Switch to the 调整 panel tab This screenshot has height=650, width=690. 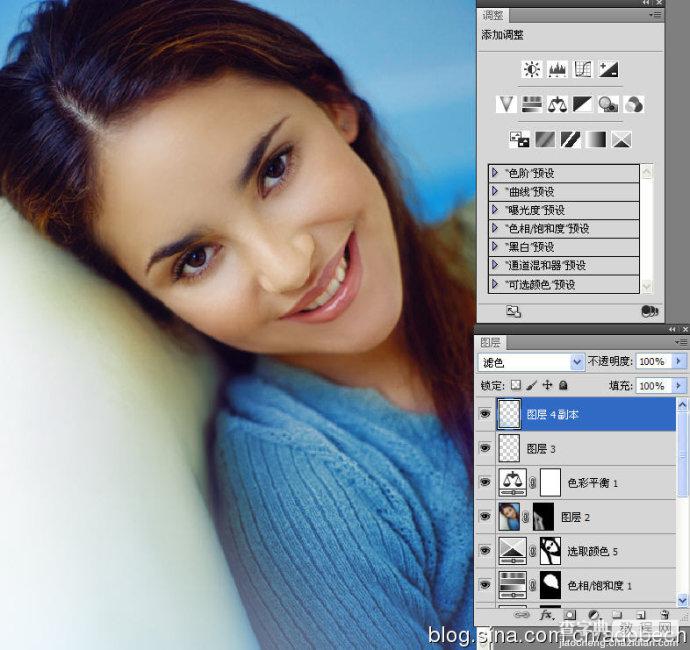tap(493, 15)
